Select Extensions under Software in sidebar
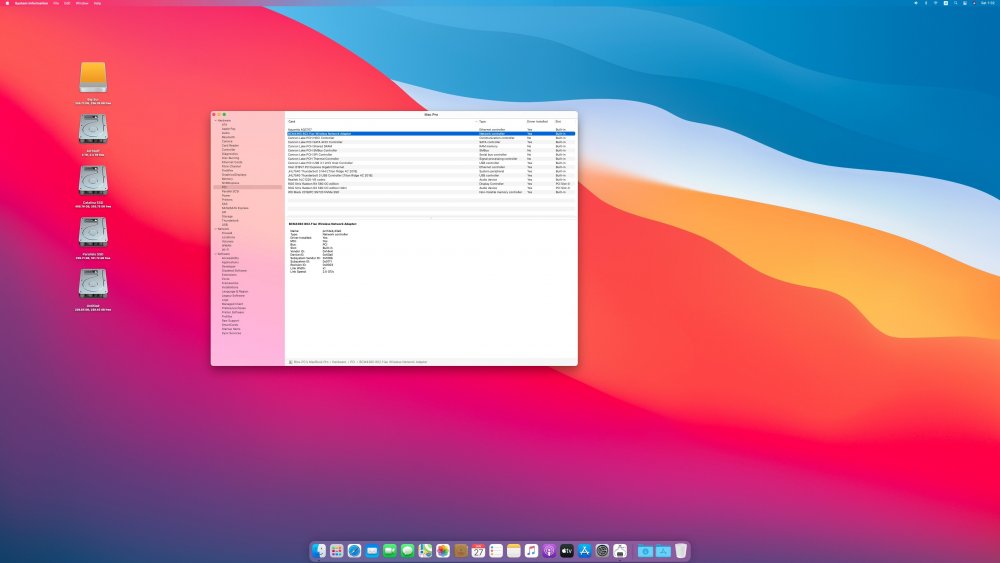Image resolution: width=1000 pixels, height=563 pixels. tap(229, 275)
